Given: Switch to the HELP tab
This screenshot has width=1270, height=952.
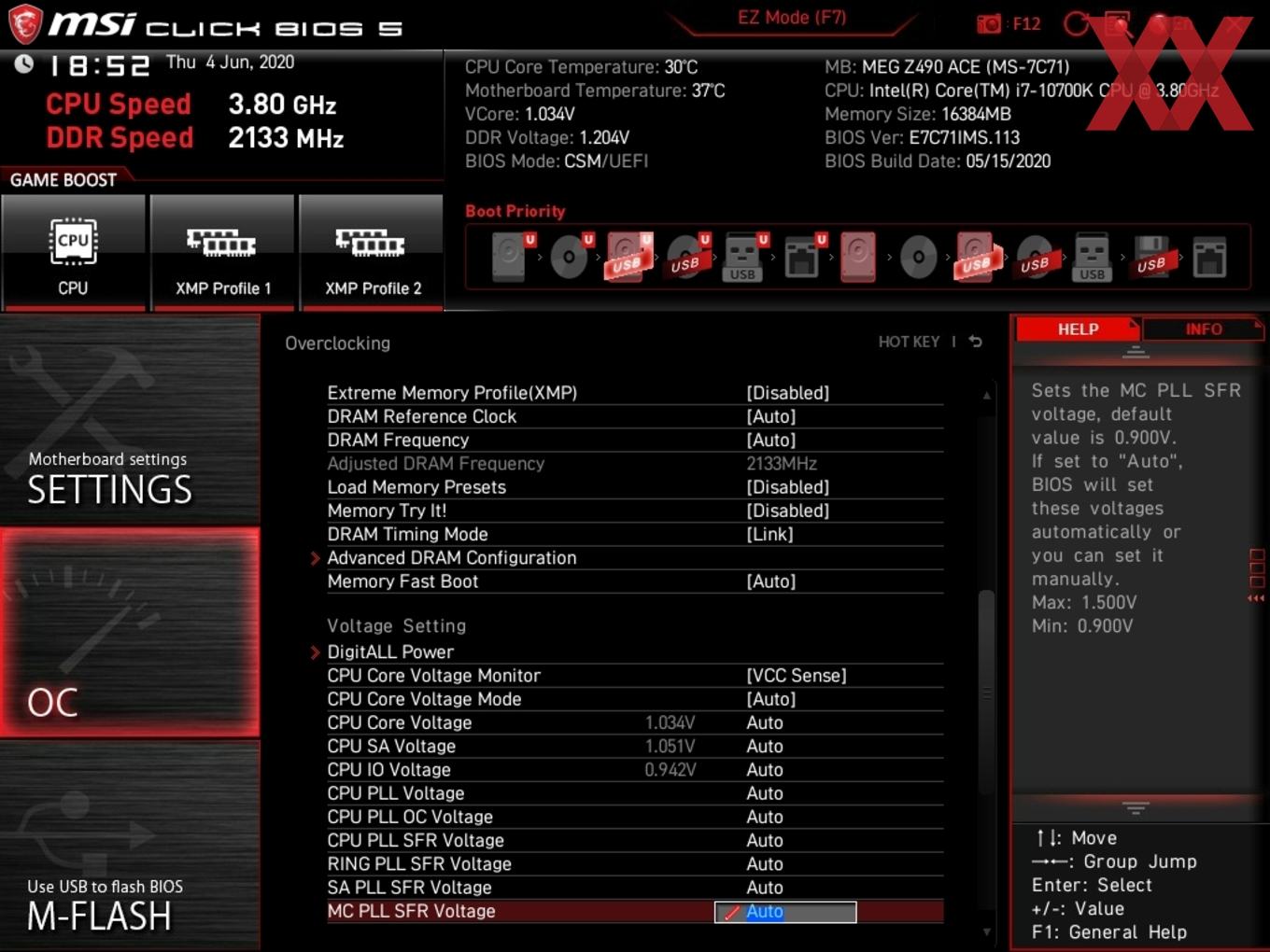Looking at the screenshot, I should [1078, 329].
